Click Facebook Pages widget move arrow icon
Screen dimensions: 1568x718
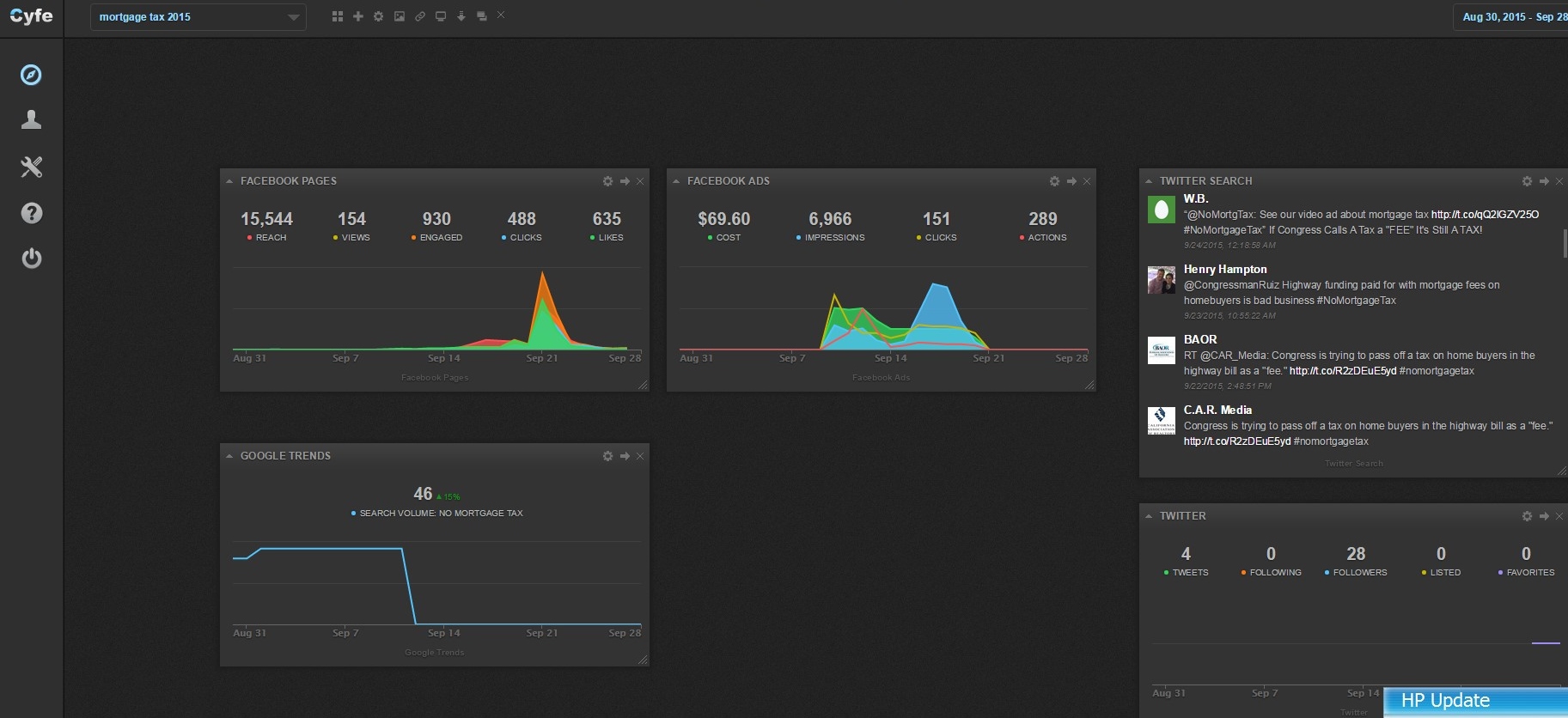click(x=625, y=181)
